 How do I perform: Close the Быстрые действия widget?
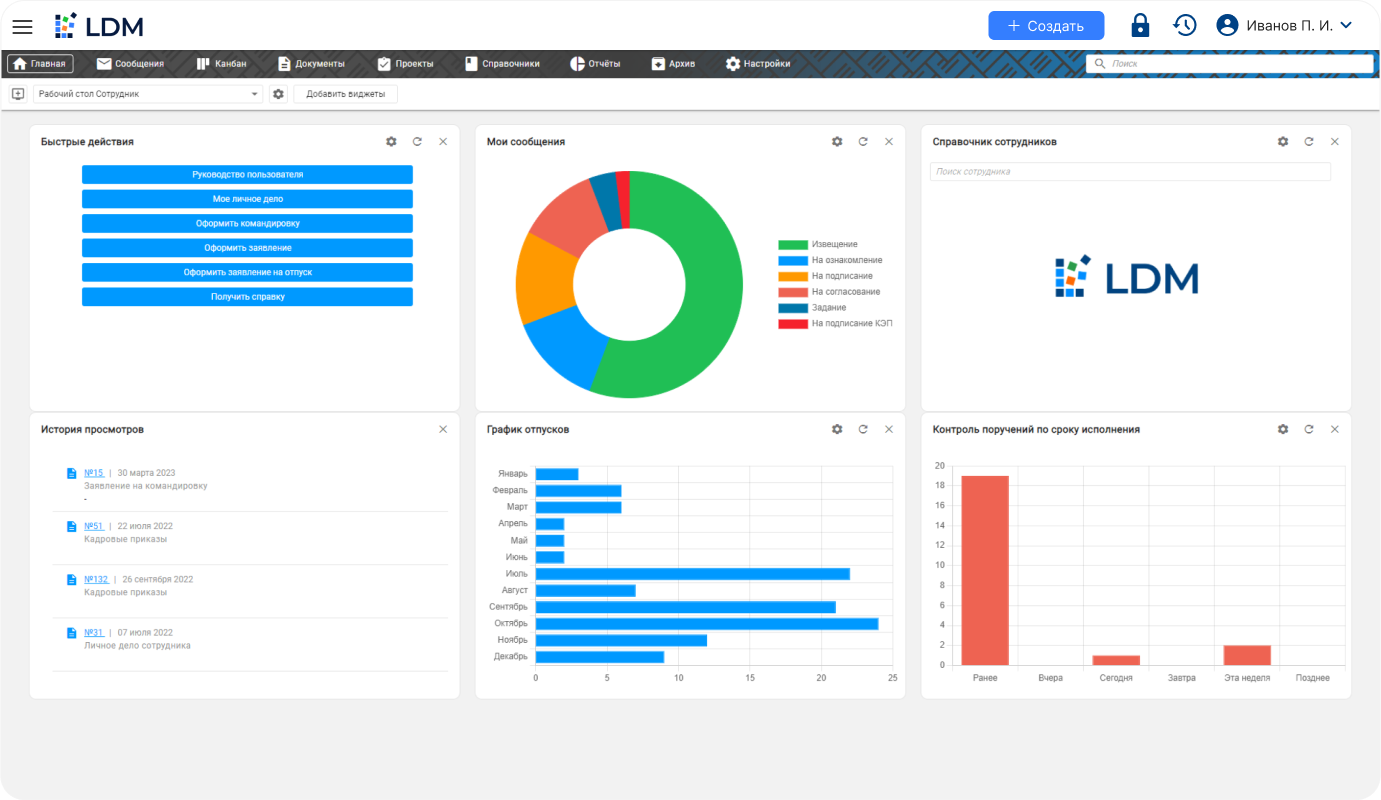[443, 142]
